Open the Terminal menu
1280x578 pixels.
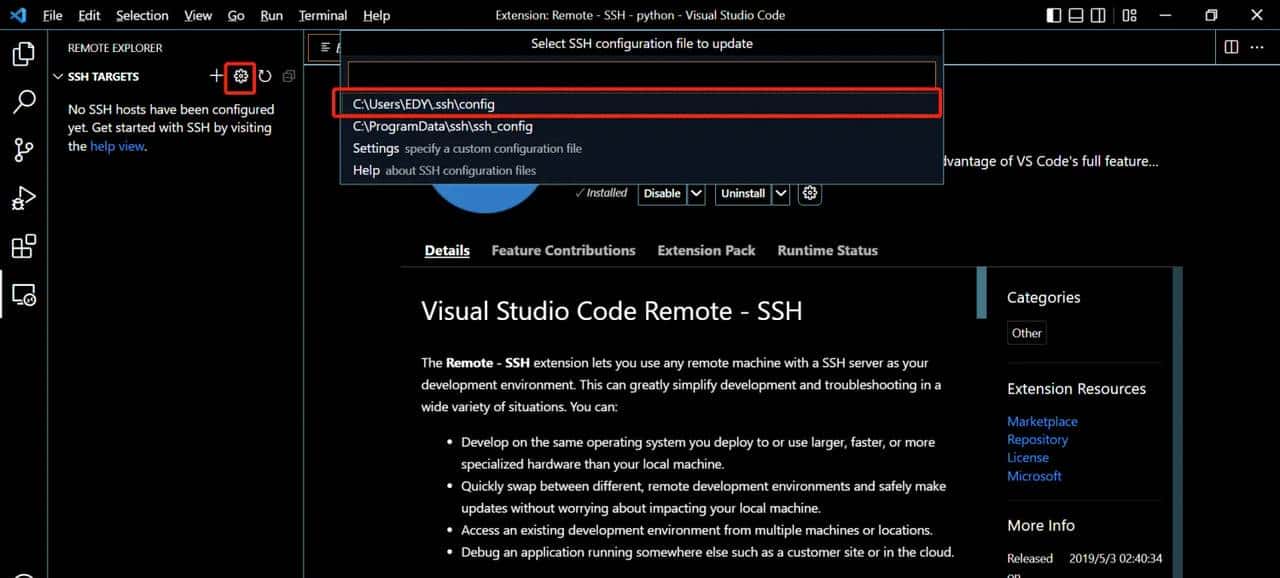click(x=322, y=15)
